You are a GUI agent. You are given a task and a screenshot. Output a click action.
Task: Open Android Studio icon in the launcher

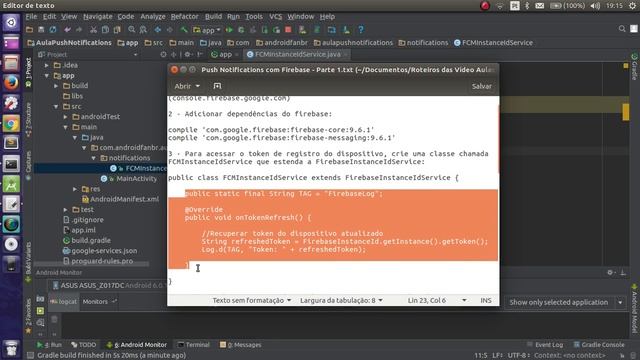click(x=11, y=184)
